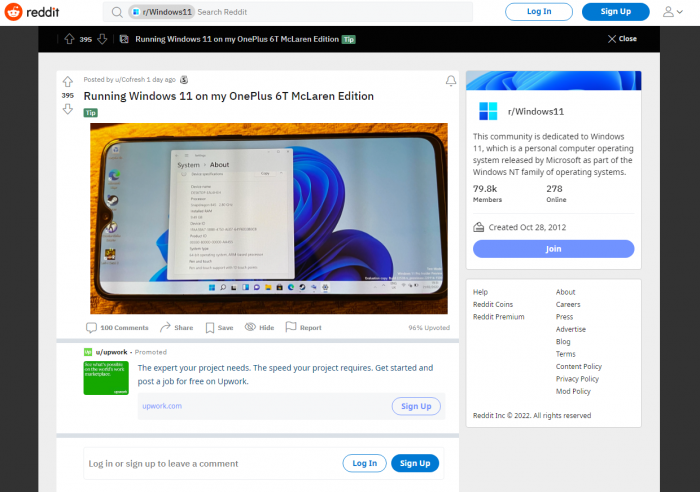
Task: Click Log In in comment box
Action: point(365,463)
